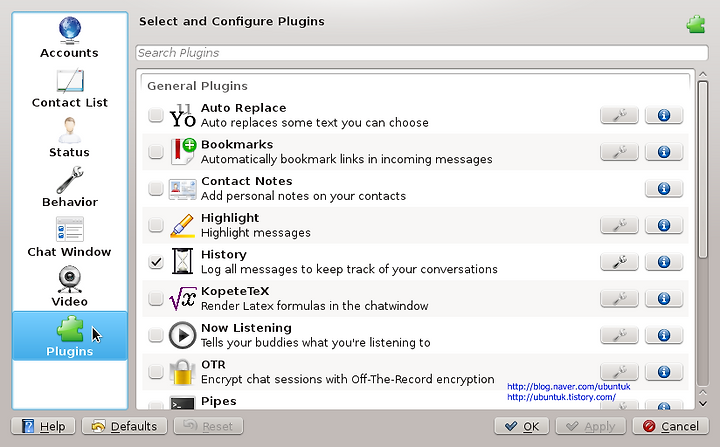This screenshot has height=447, width=720.
Task: Tick the Contact Notes plugin checkbox
Action: pyautogui.click(x=156, y=188)
